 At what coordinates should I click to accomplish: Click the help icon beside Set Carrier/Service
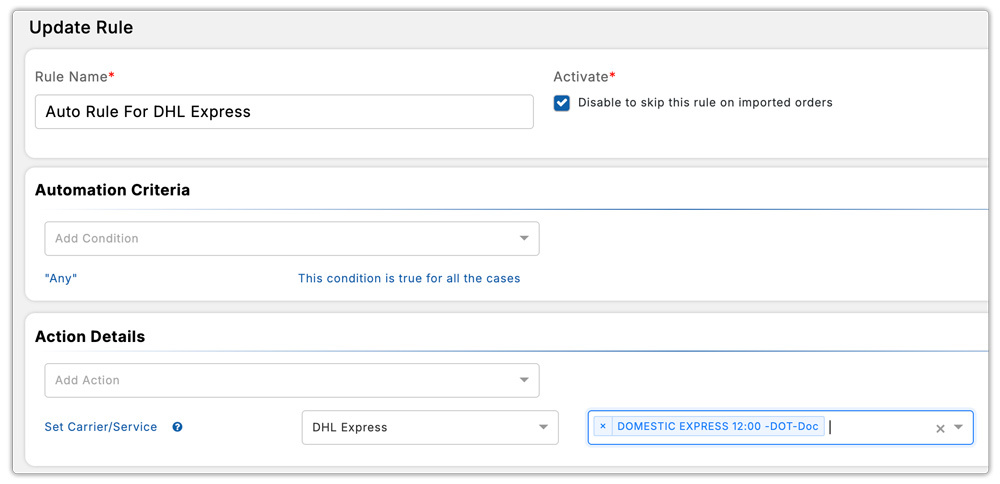[x=177, y=427]
